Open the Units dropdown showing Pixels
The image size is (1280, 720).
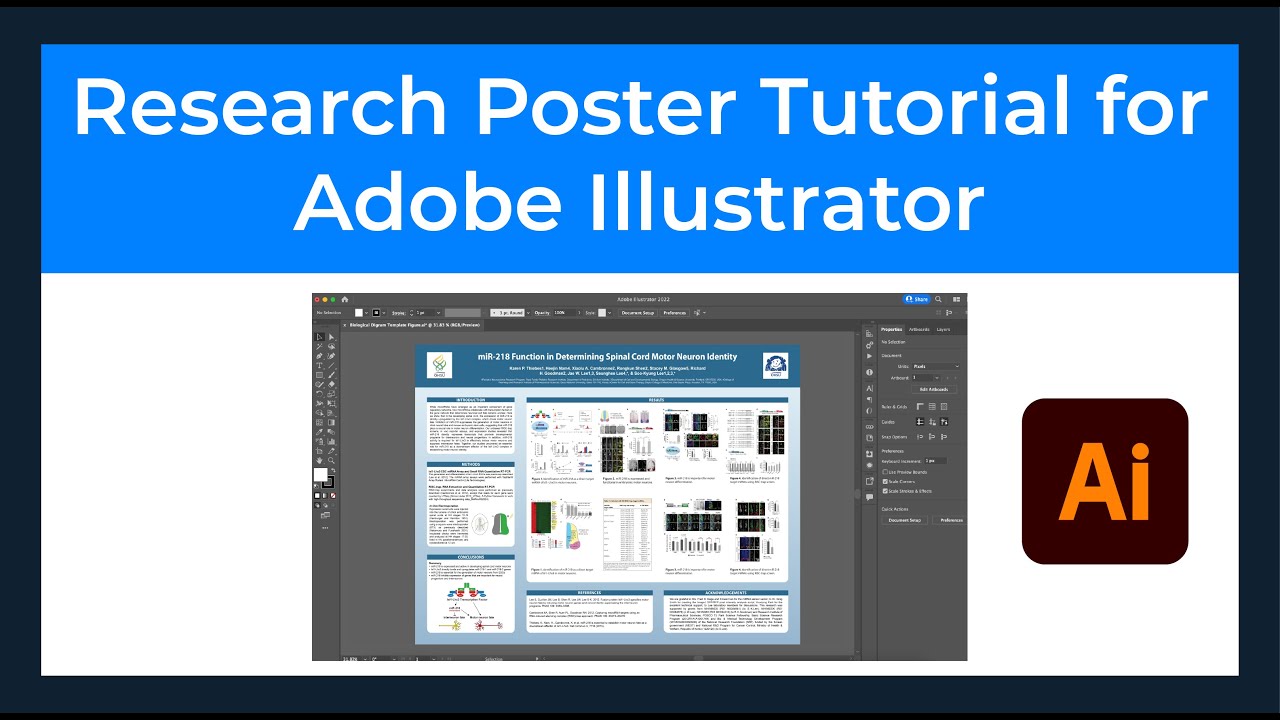coord(936,366)
